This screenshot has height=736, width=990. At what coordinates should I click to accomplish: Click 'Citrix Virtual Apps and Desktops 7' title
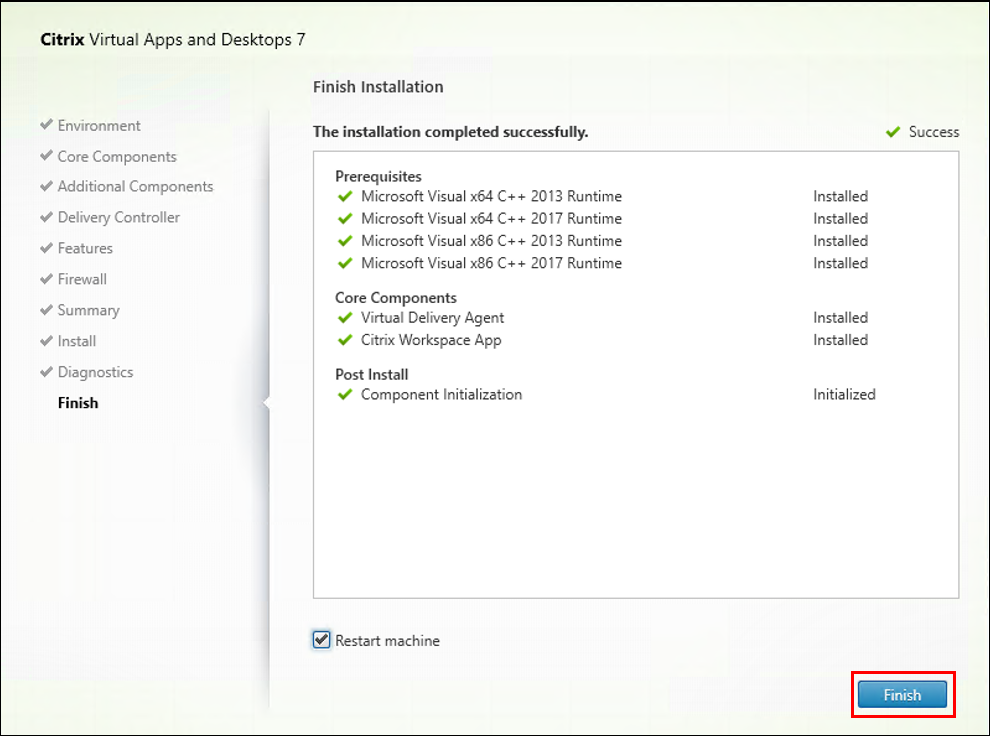coord(173,40)
